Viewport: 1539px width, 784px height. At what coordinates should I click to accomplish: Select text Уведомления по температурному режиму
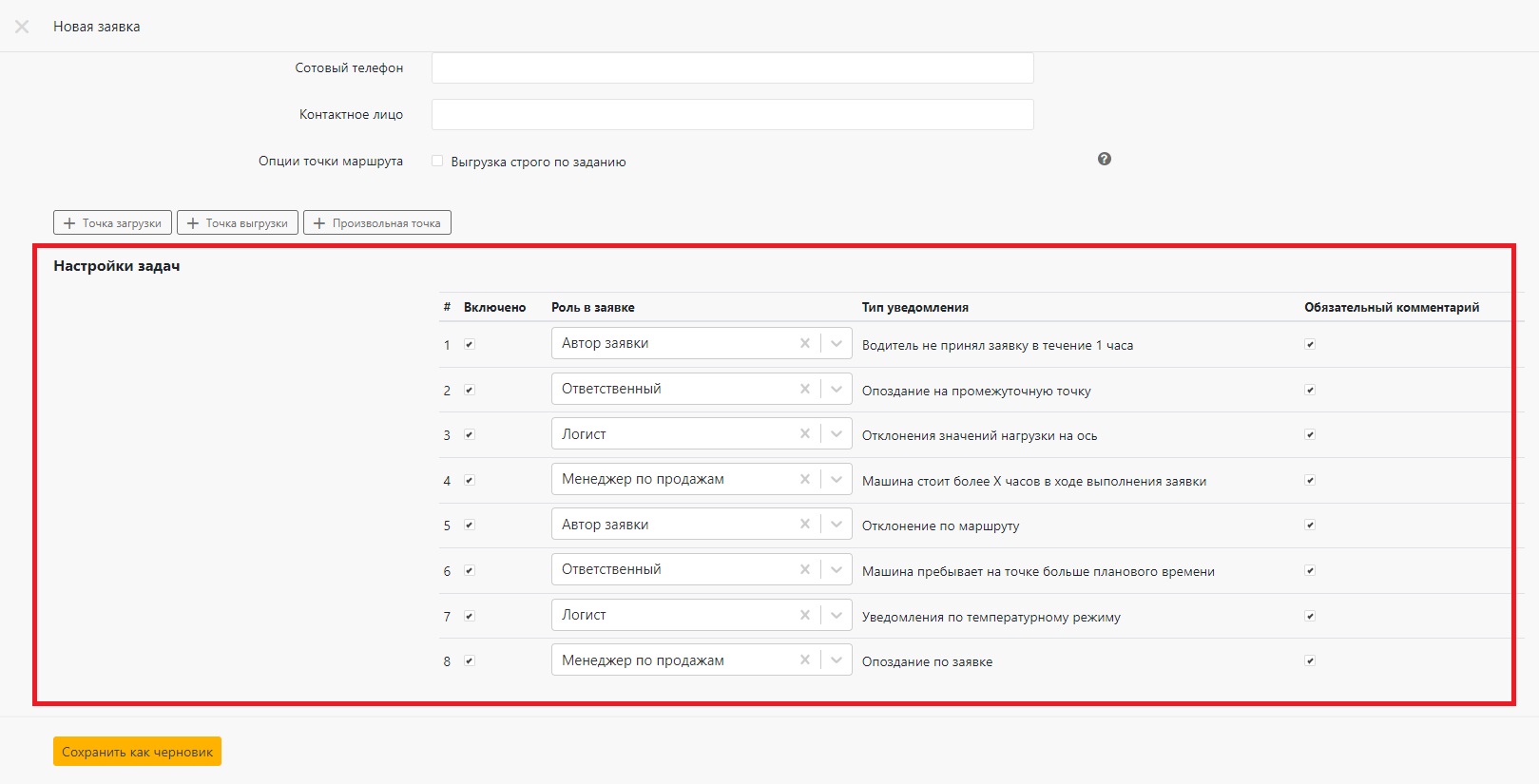click(x=991, y=617)
